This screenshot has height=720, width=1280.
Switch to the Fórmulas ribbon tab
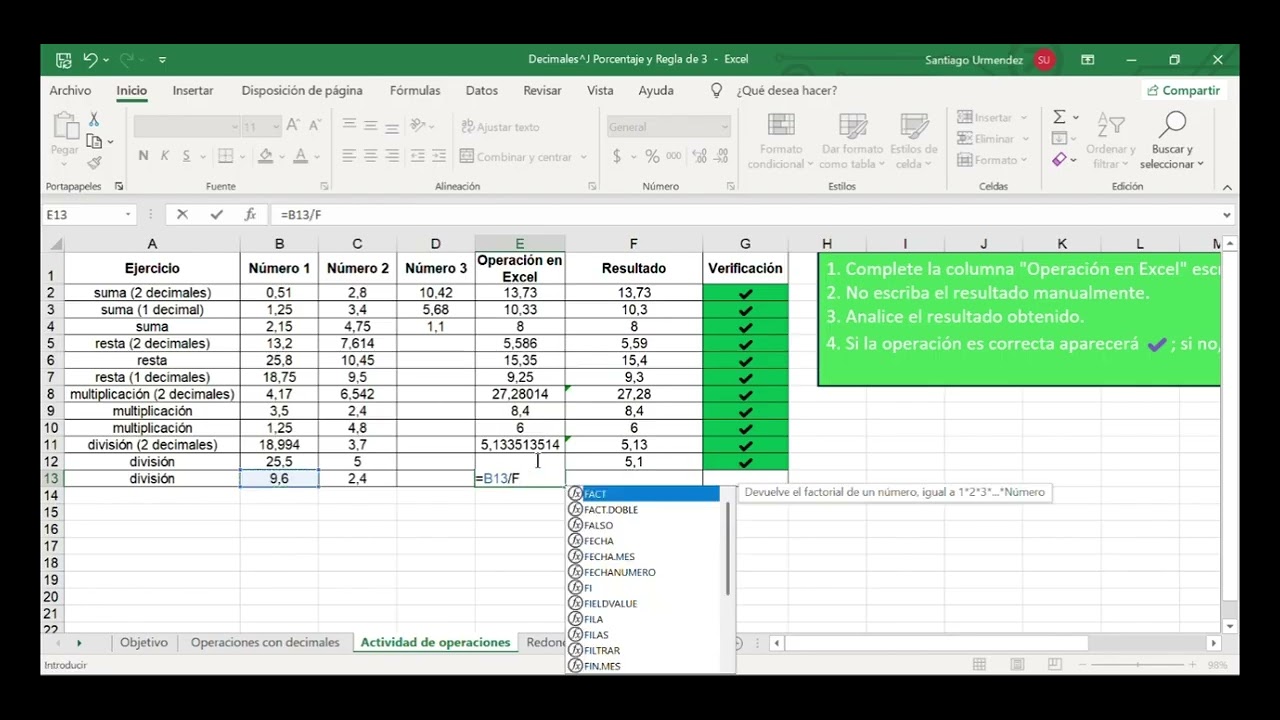415,90
